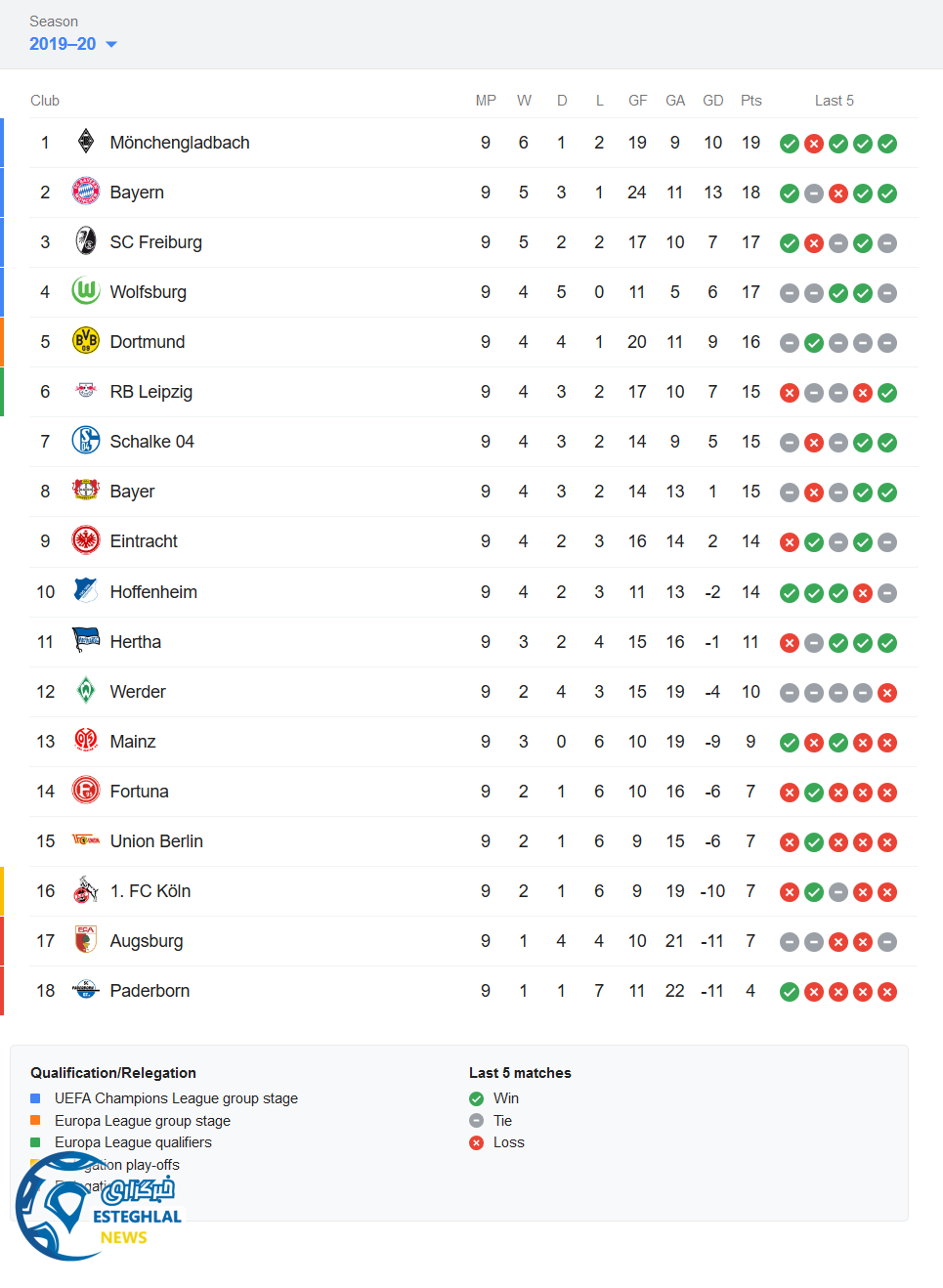Click Paderborn's first Last 5 win icon

pos(790,992)
